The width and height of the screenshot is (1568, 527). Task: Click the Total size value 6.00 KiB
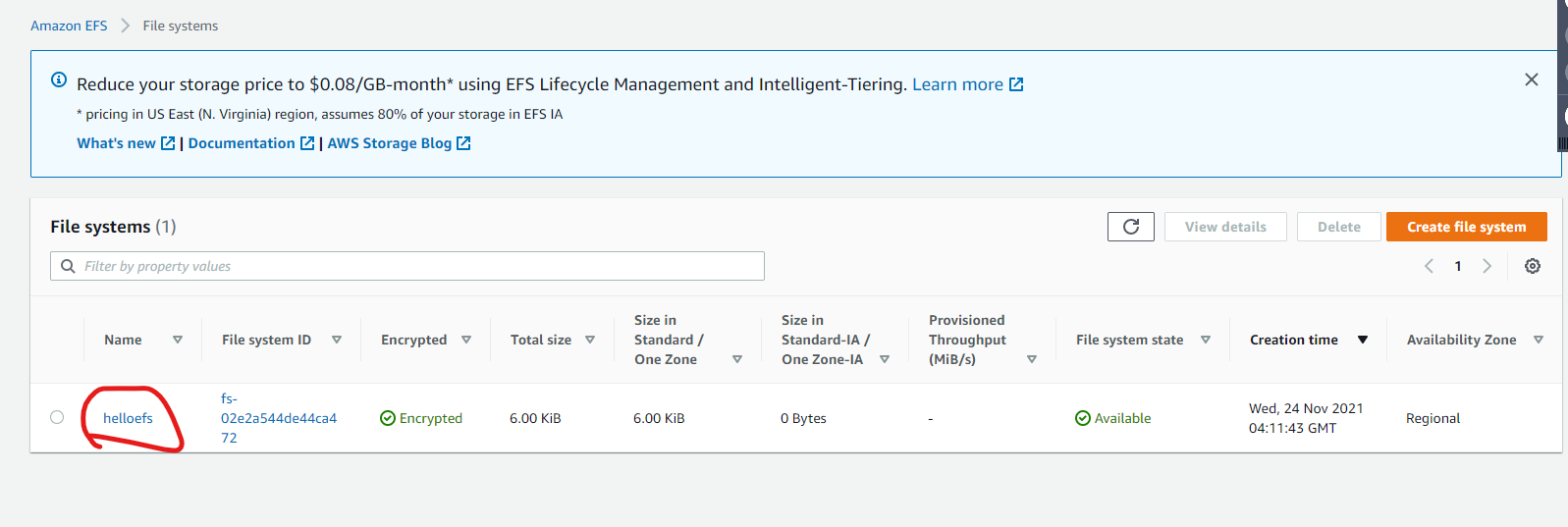[535, 418]
